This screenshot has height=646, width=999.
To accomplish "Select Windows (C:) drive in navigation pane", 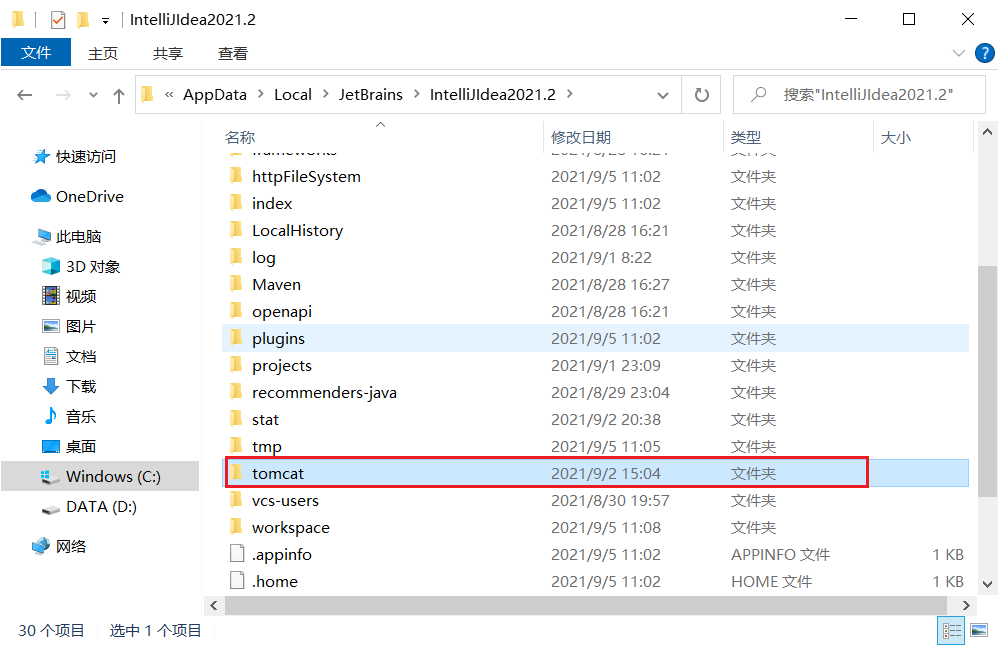I will 100,477.
